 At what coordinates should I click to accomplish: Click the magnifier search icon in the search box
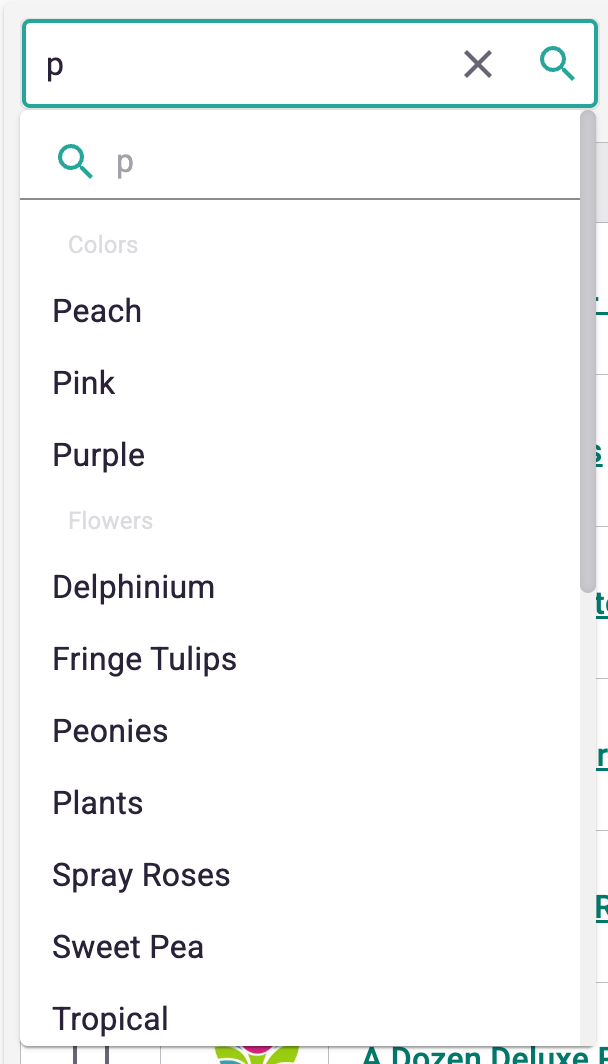point(557,64)
